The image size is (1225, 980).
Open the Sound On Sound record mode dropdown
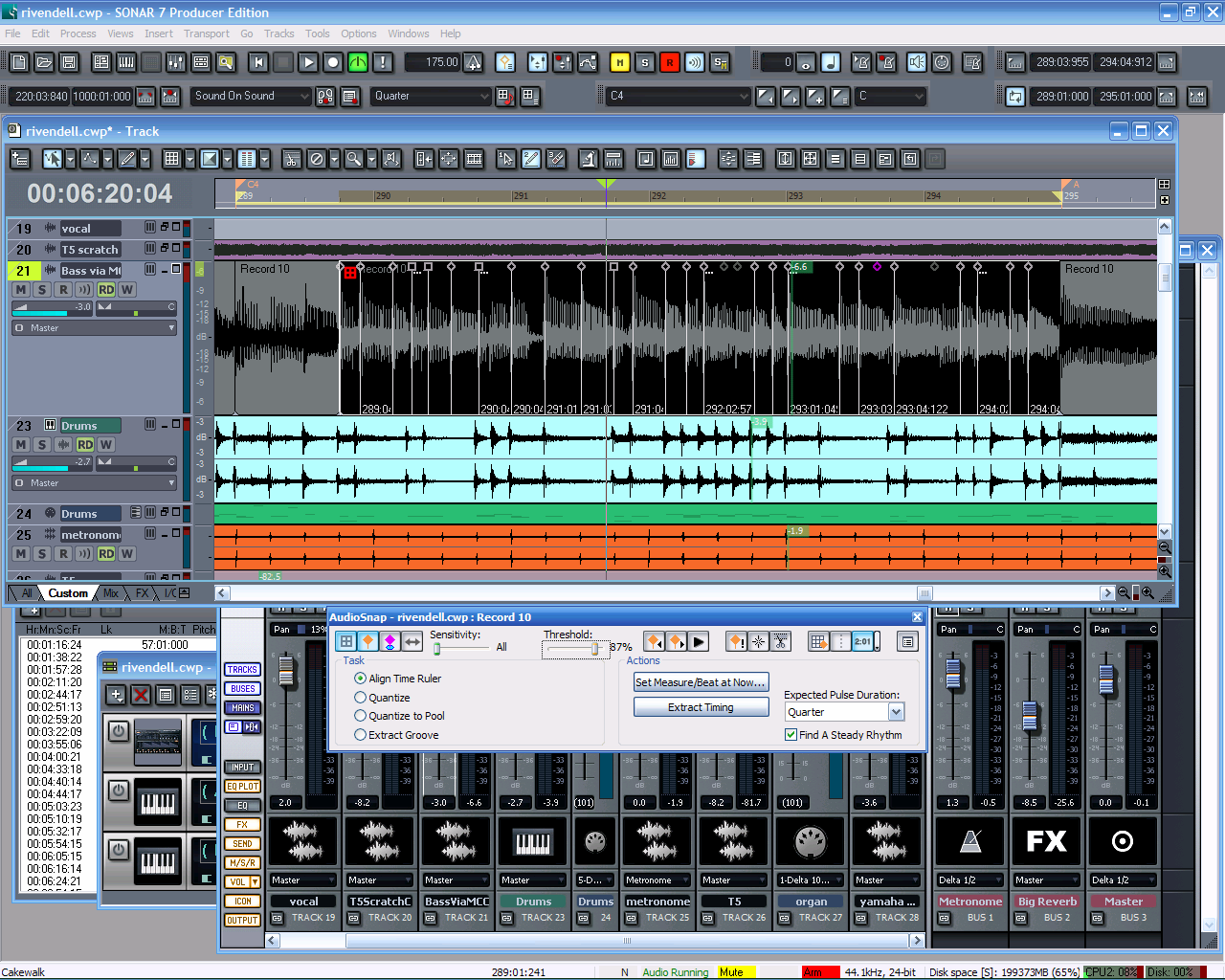pos(252,97)
